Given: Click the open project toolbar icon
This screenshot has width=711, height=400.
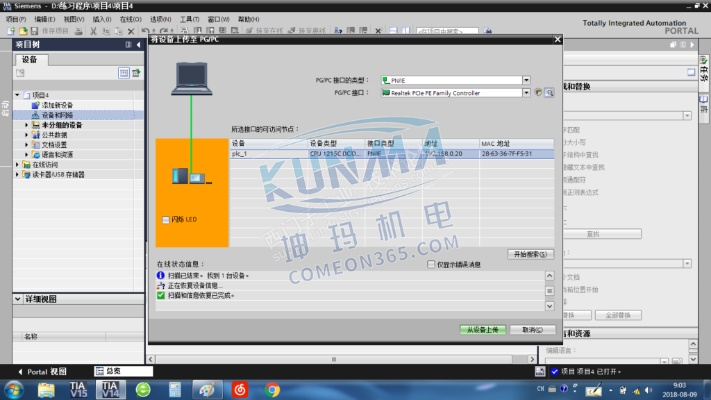Looking at the screenshot, I should 23,31.
